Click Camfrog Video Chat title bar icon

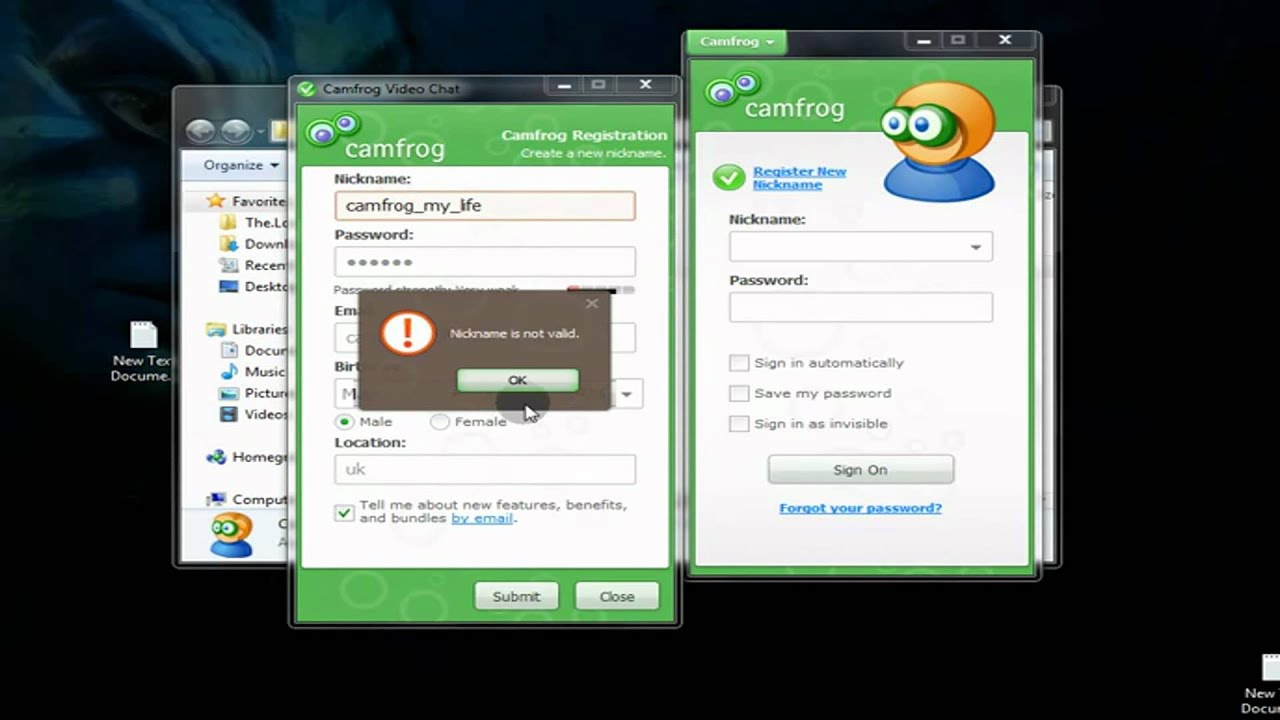tap(306, 89)
